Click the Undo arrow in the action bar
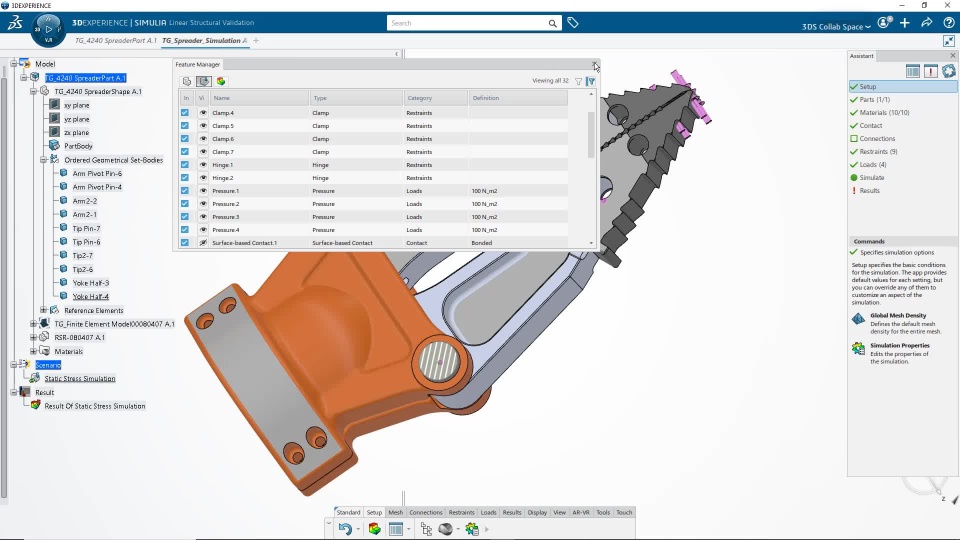The width and height of the screenshot is (960, 540). (345, 529)
